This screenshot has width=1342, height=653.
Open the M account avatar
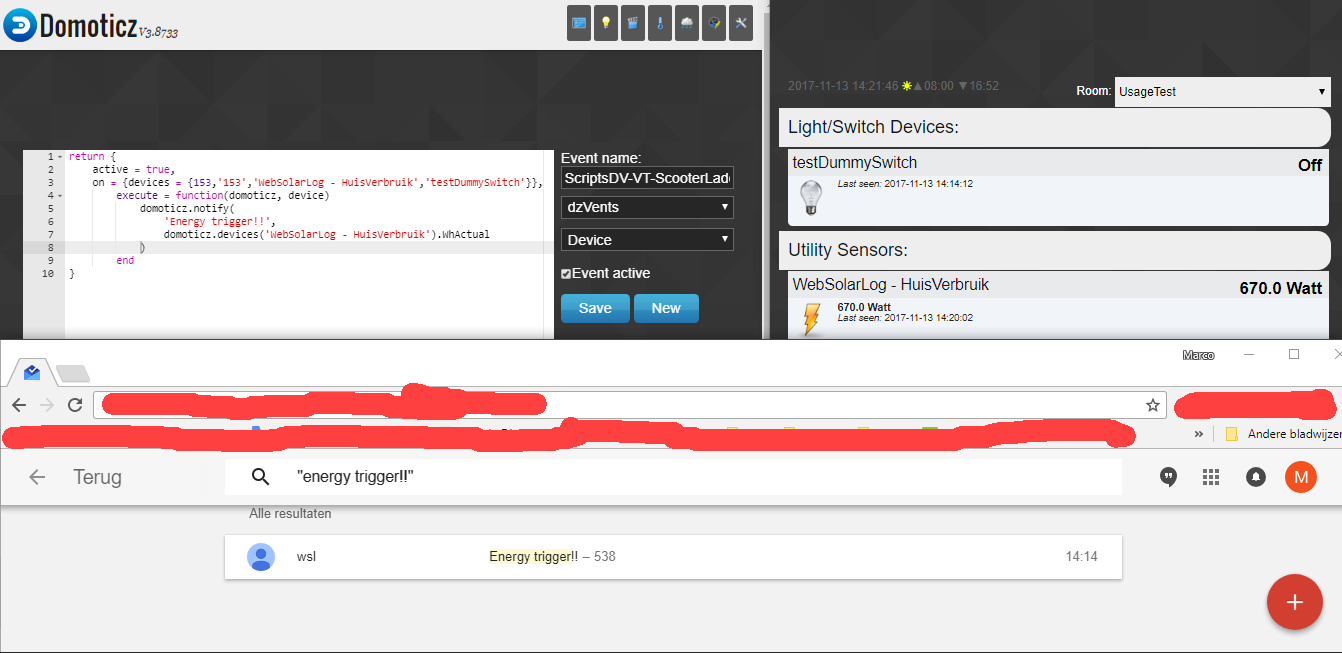click(1301, 477)
